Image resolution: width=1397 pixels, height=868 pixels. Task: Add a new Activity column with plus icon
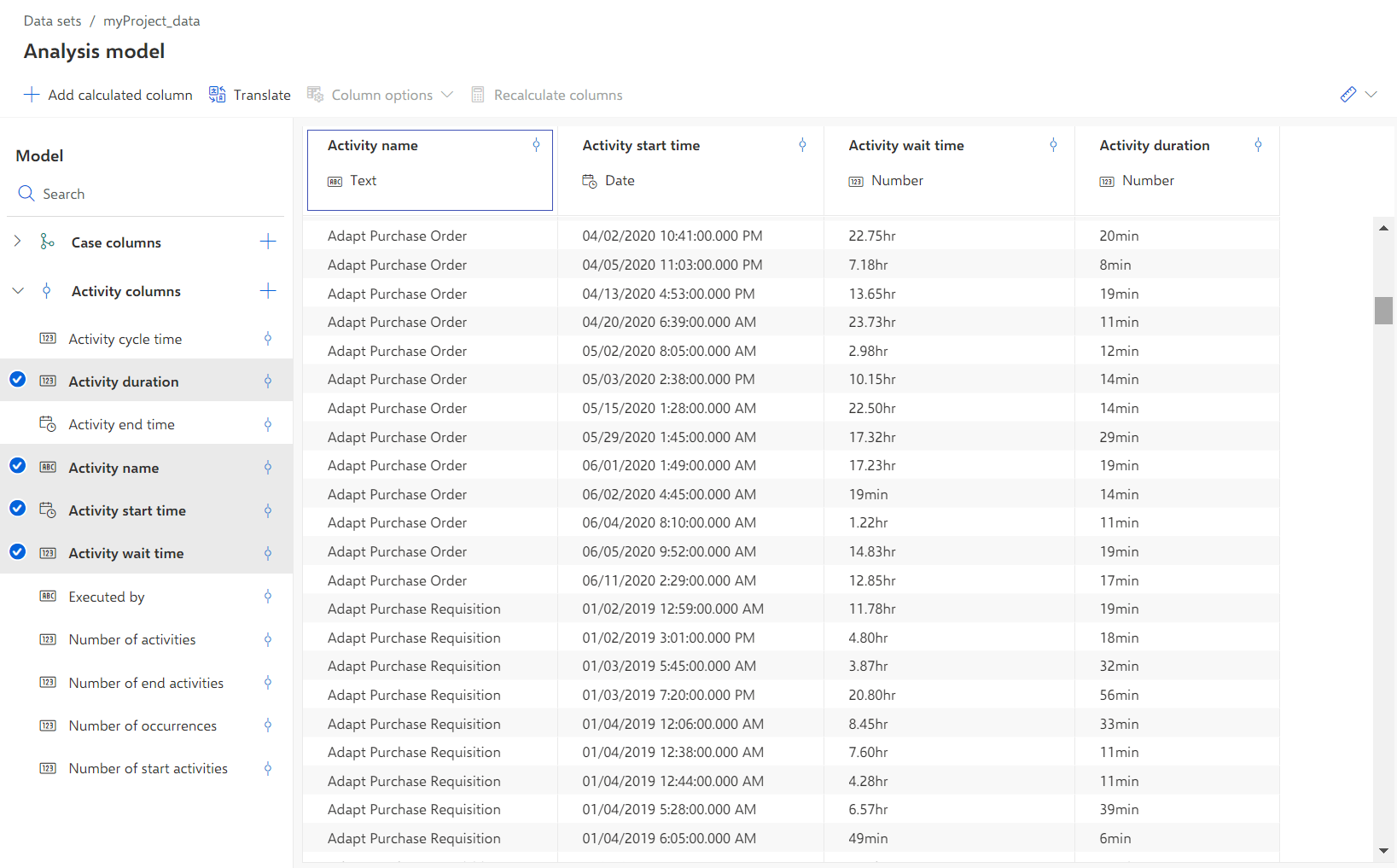pyautogui.click(x=268, y=291)
